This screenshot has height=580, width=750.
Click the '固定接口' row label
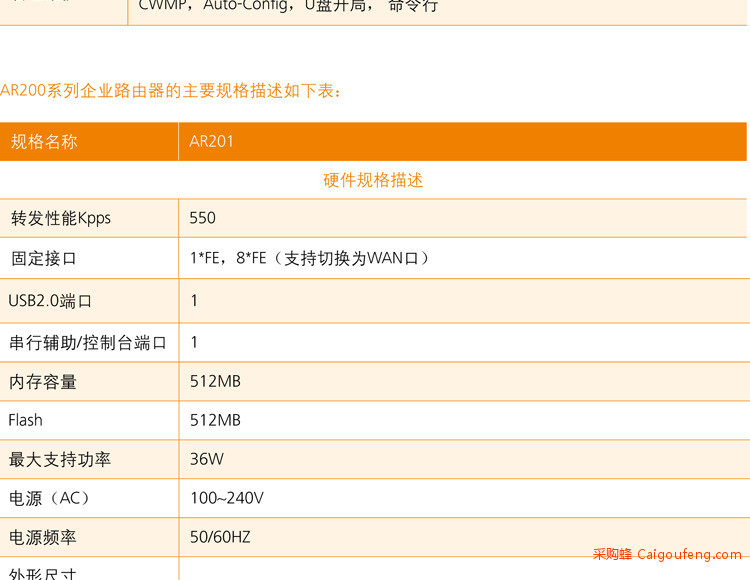click(44, 258)
